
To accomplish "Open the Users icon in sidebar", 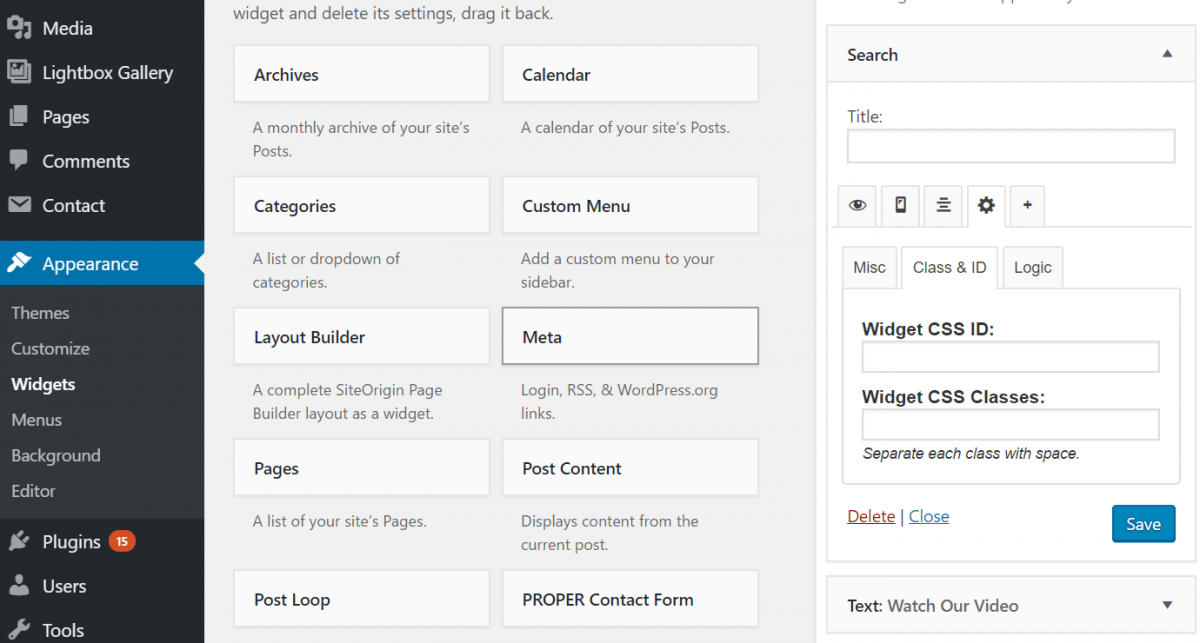I will (x=21, y=586).
